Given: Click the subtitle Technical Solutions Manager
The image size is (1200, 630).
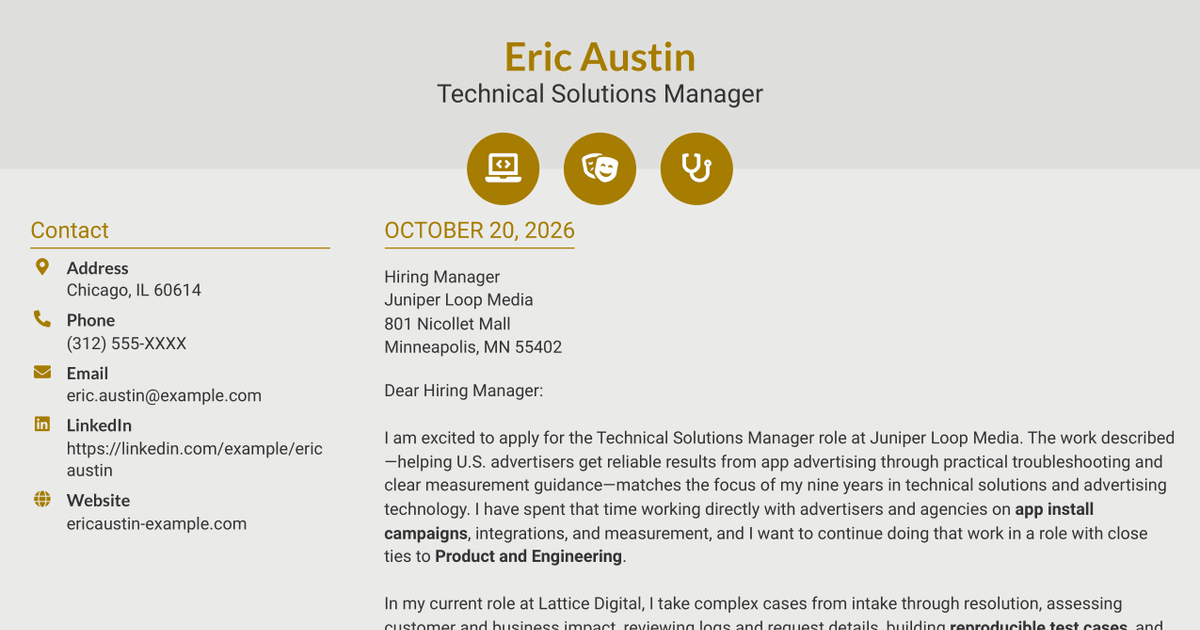Looking at the screenshot, I should click(x=600, y=94).
